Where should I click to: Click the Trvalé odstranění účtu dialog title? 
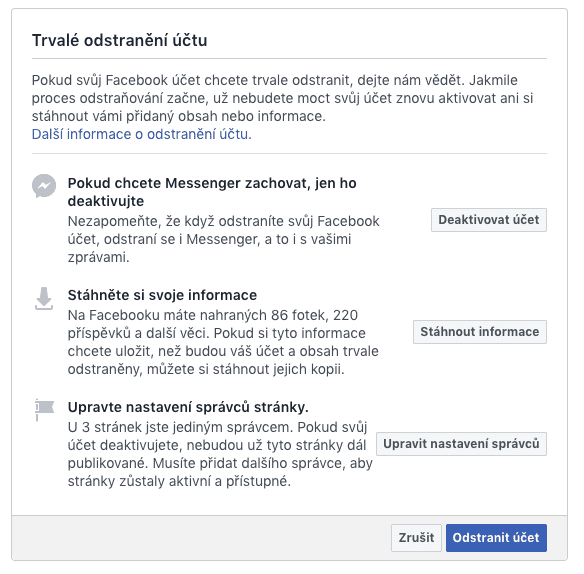120,40
